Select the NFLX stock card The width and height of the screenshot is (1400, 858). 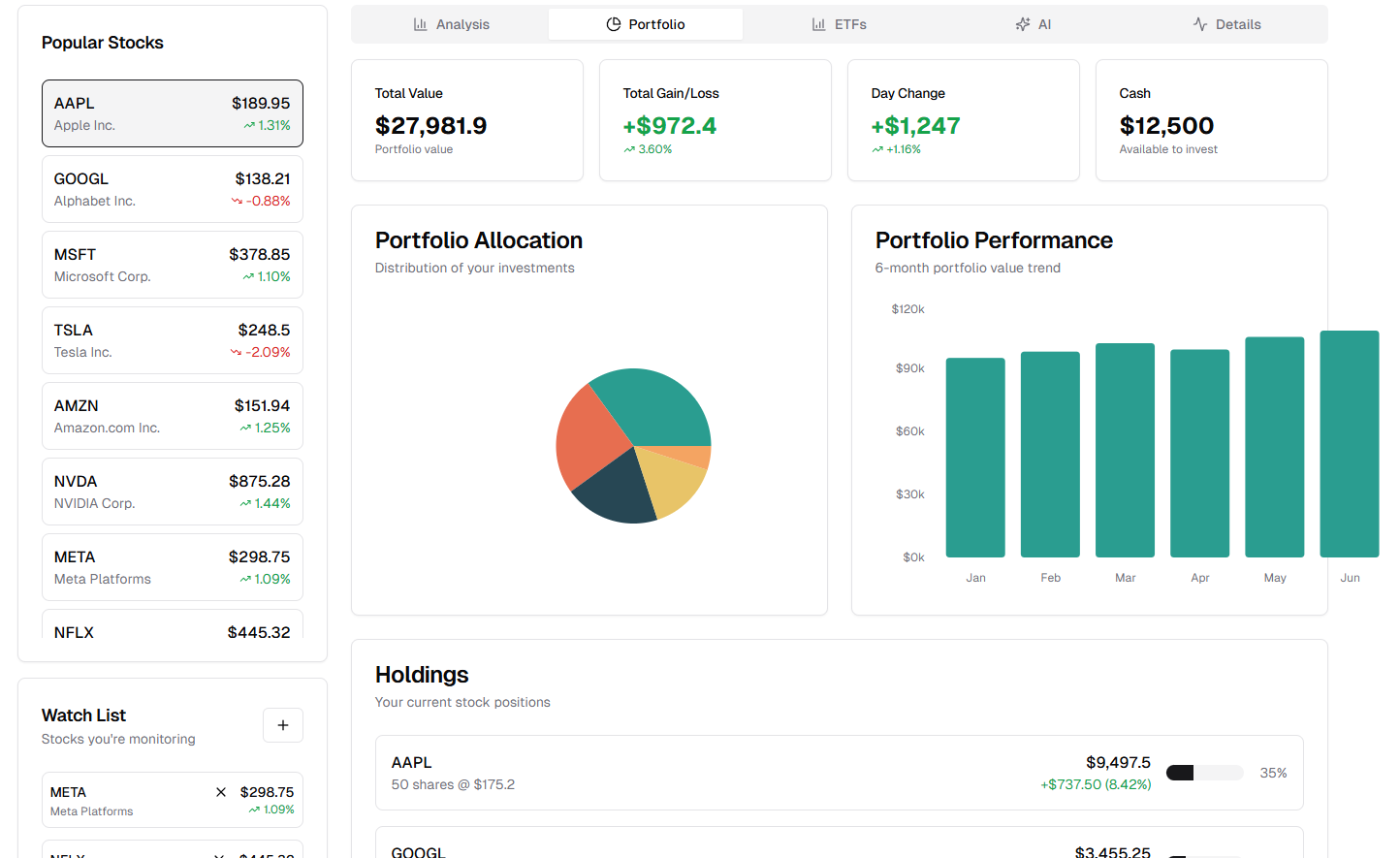(173, 624)
